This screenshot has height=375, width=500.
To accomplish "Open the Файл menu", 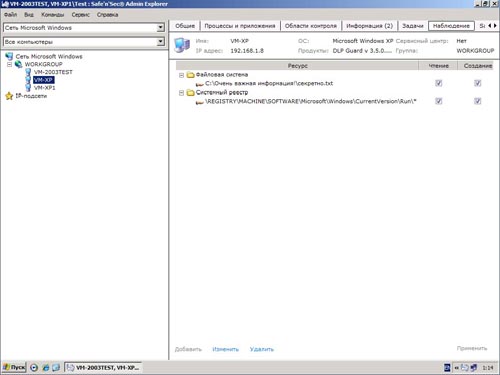I will tap(10, 15).
